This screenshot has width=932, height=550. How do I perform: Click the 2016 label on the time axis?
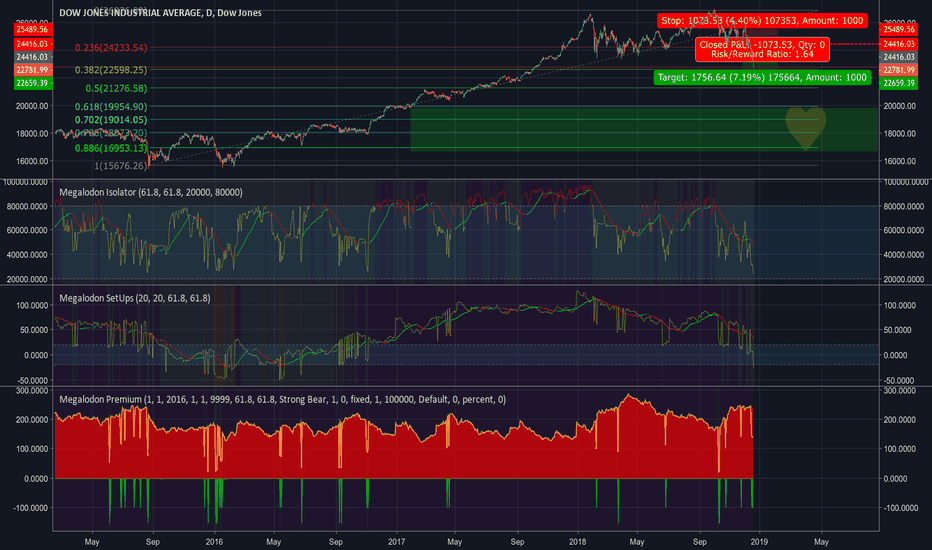click(x=214, y=542)
